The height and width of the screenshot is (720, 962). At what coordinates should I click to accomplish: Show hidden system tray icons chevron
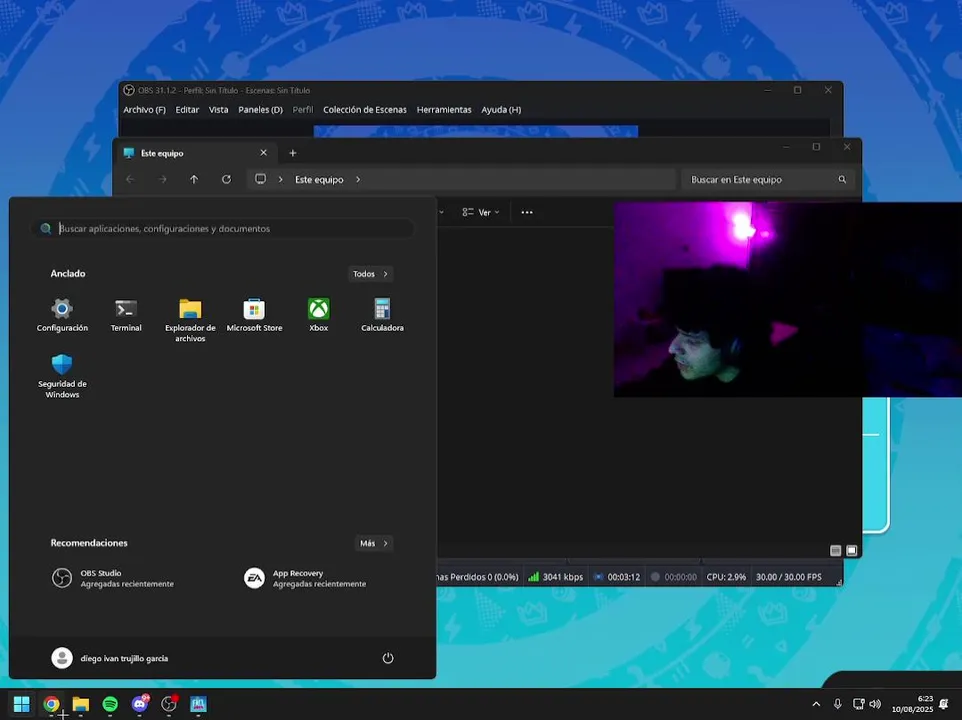coord(816,704)
